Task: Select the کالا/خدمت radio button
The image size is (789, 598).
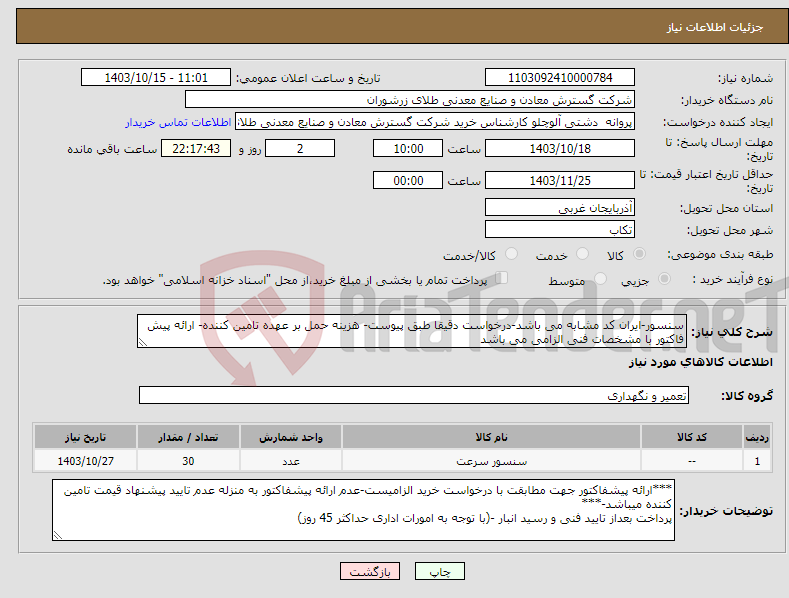Action: pos(511,254)
